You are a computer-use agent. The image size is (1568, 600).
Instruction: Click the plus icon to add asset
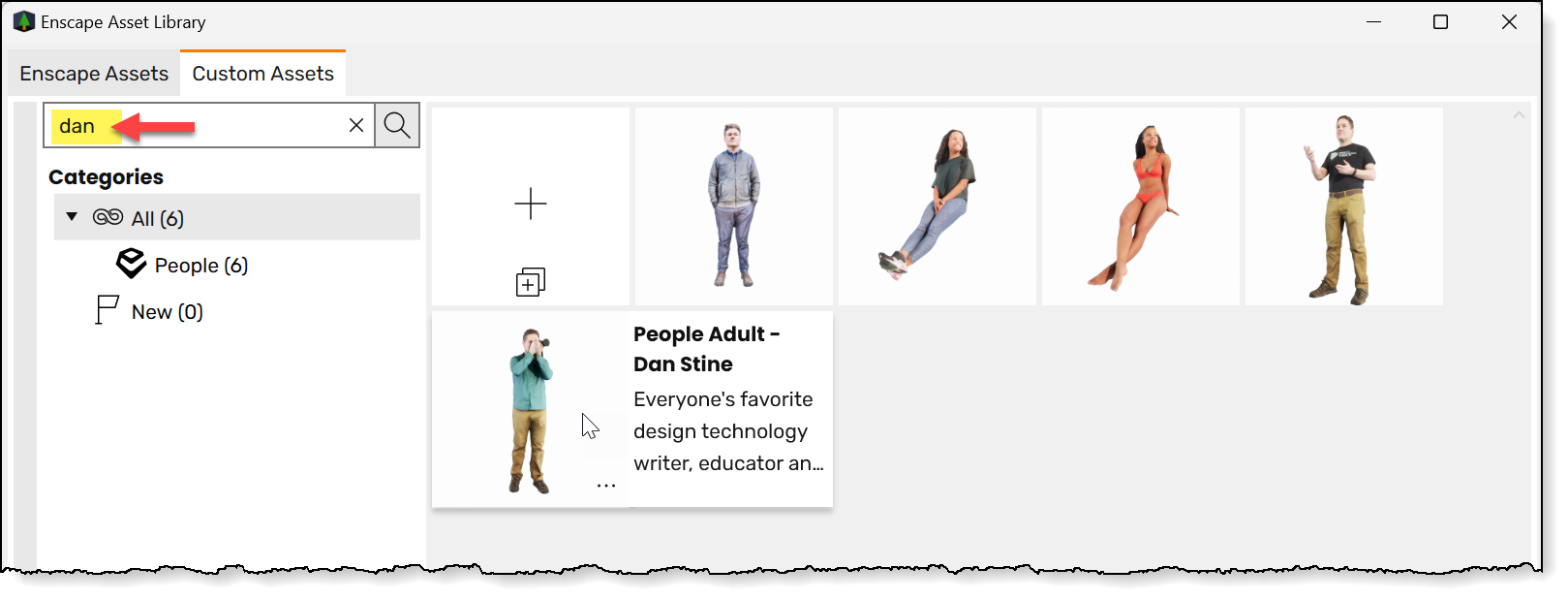tap(531, 204)
